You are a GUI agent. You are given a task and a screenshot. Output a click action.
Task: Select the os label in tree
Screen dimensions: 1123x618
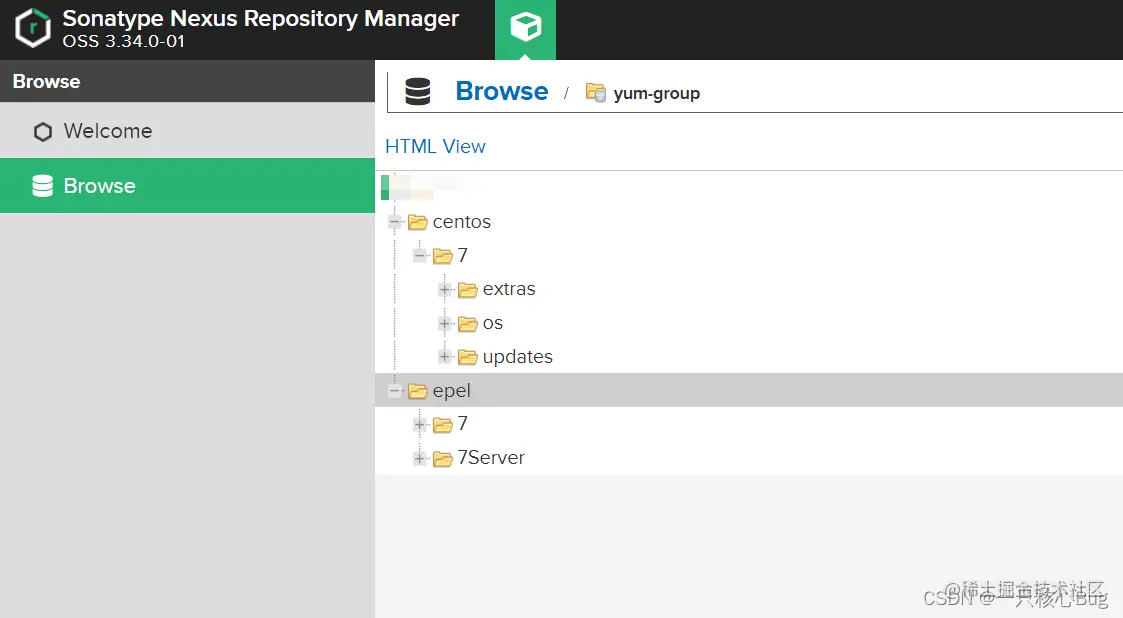tap(493, 324)
